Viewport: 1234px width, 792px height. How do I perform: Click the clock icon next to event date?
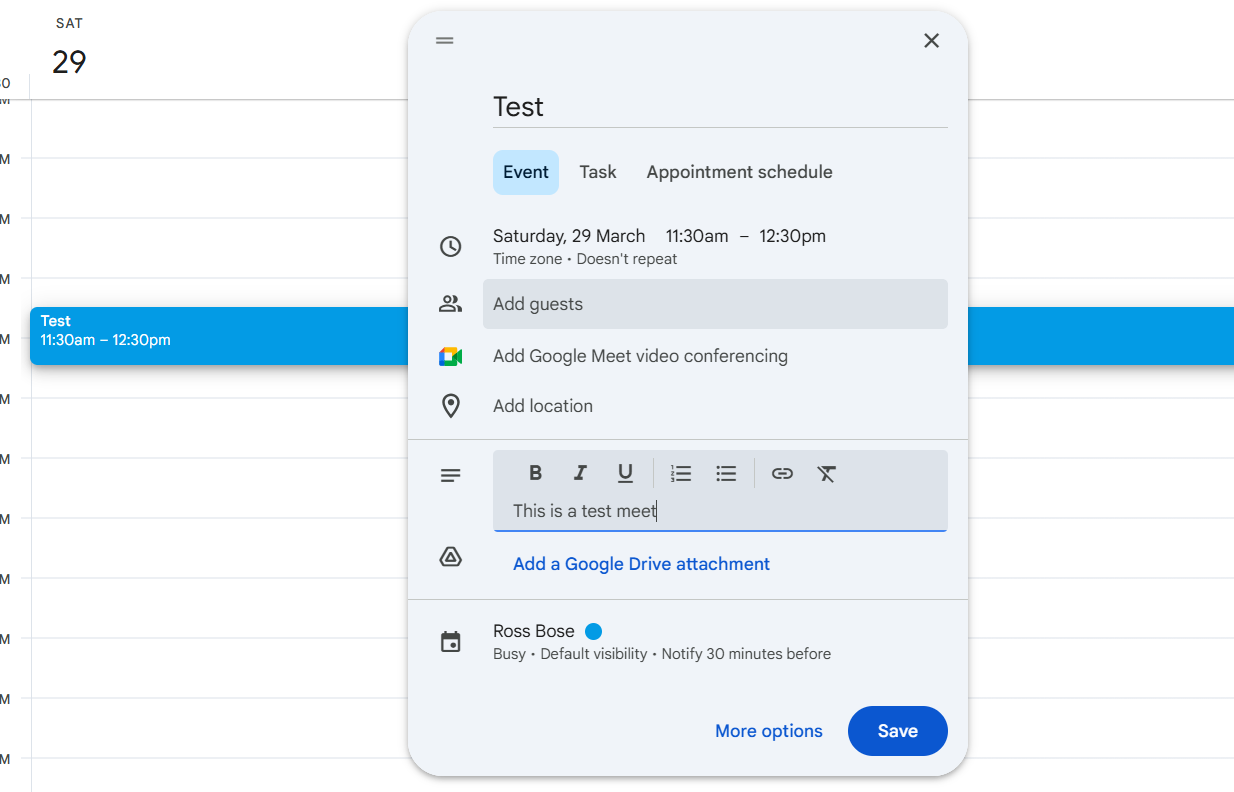click(450, 246)
